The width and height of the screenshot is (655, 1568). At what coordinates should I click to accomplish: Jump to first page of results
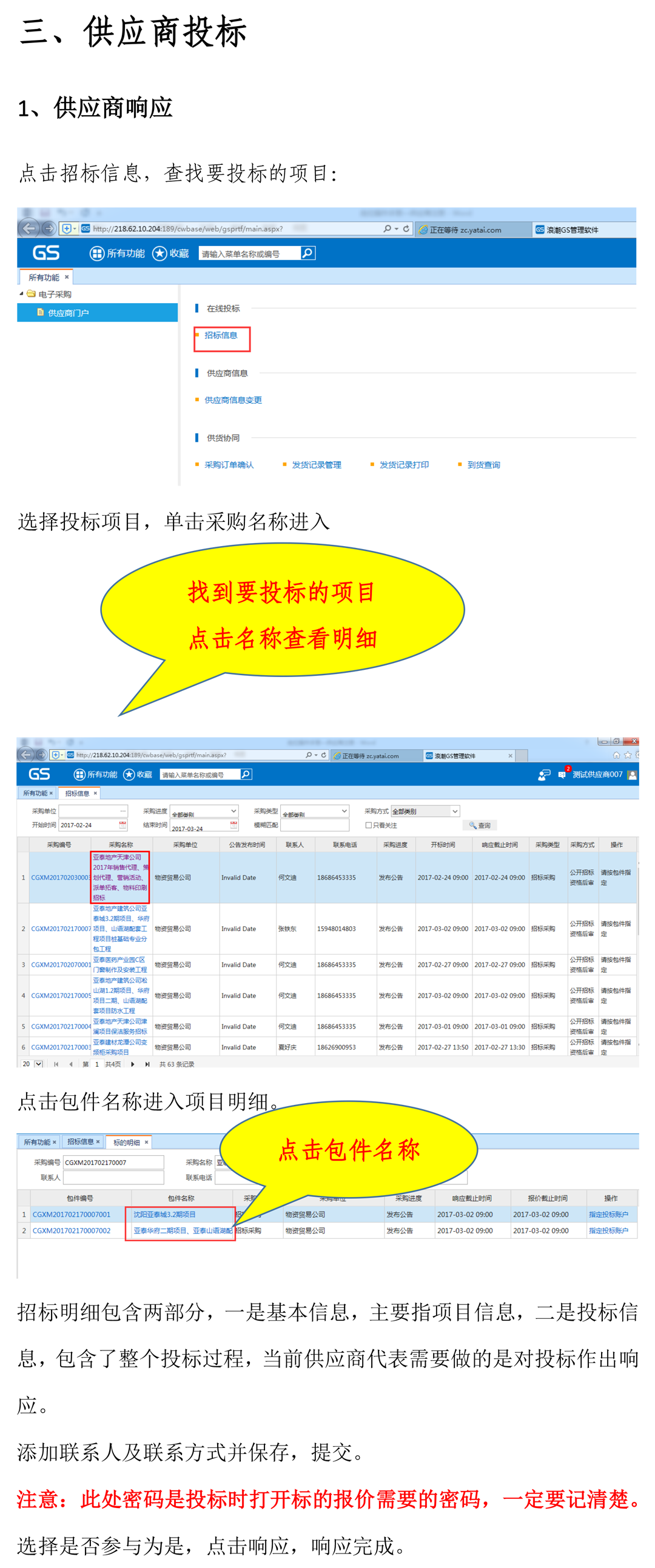tap(56, 1064)
